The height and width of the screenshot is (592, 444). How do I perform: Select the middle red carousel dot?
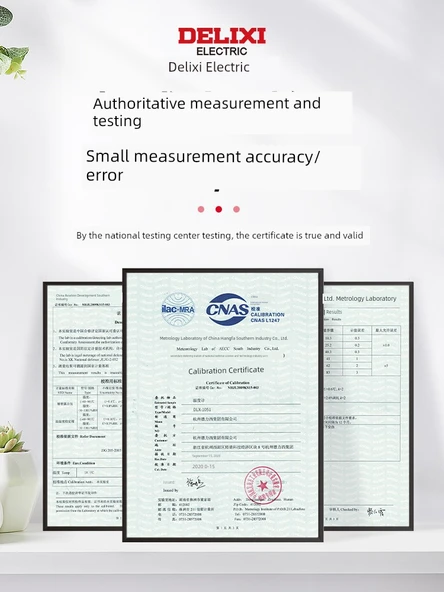(x=219, y=209)
